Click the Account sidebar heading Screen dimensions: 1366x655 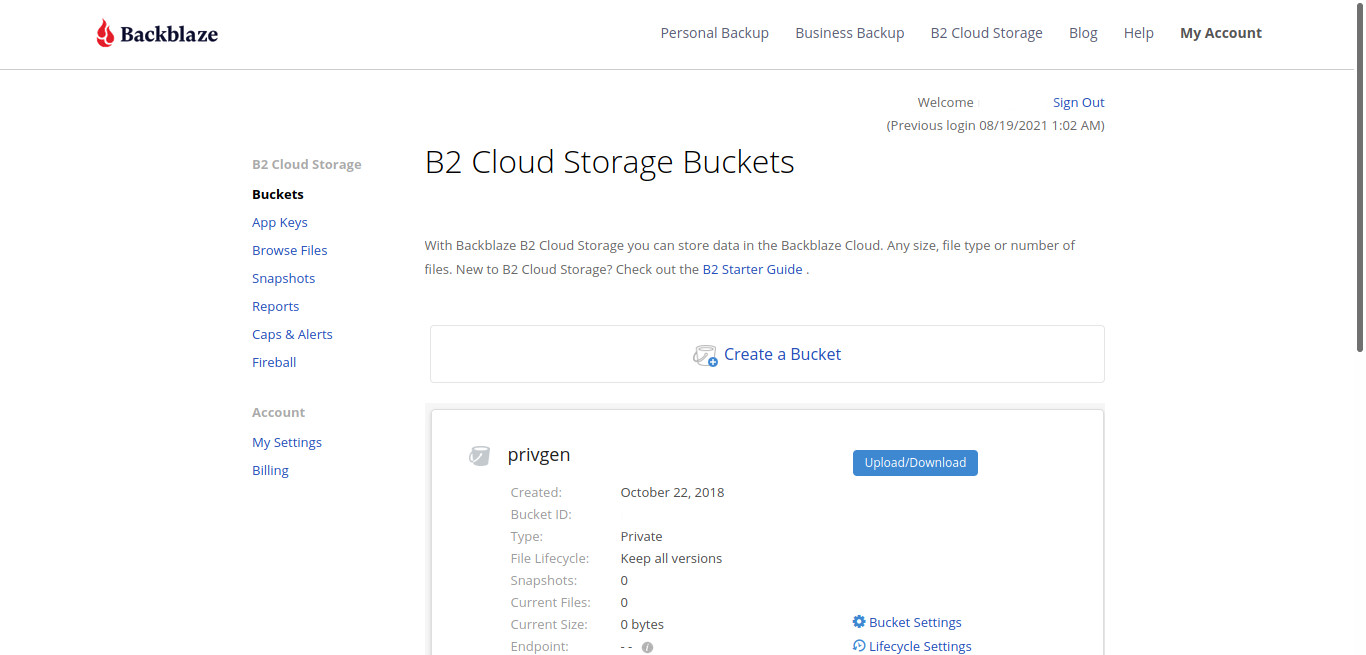[x=278, y=412]
